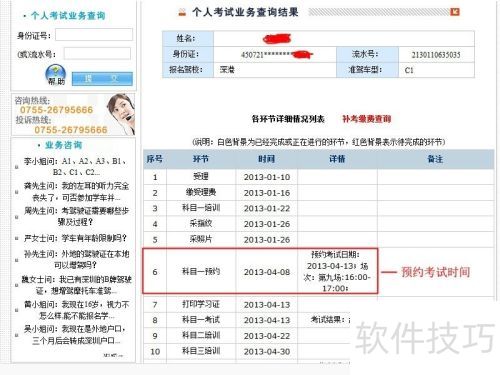Click the 咨询热线 number 0755-26795666

56,110
